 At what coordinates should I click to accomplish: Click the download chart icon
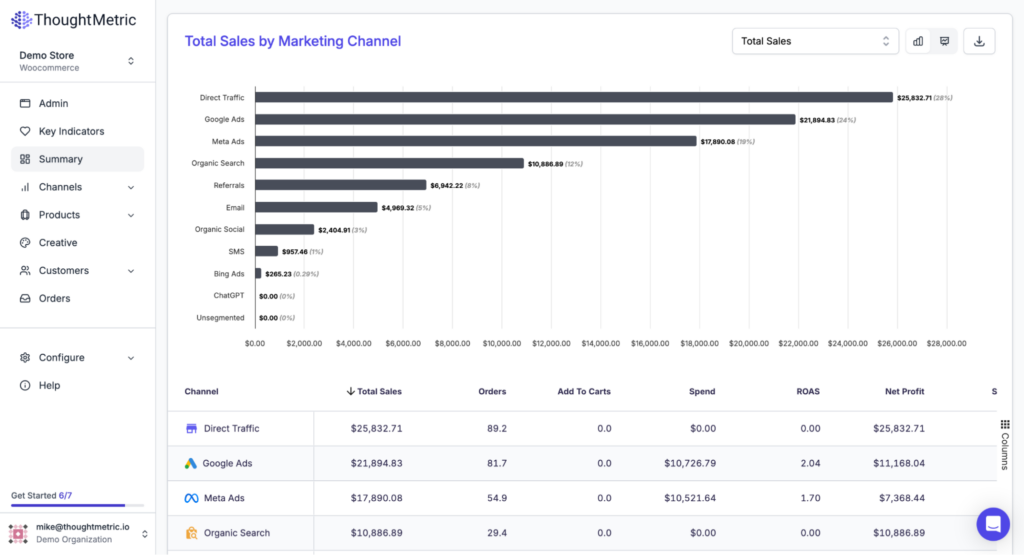tap(979, 41)
